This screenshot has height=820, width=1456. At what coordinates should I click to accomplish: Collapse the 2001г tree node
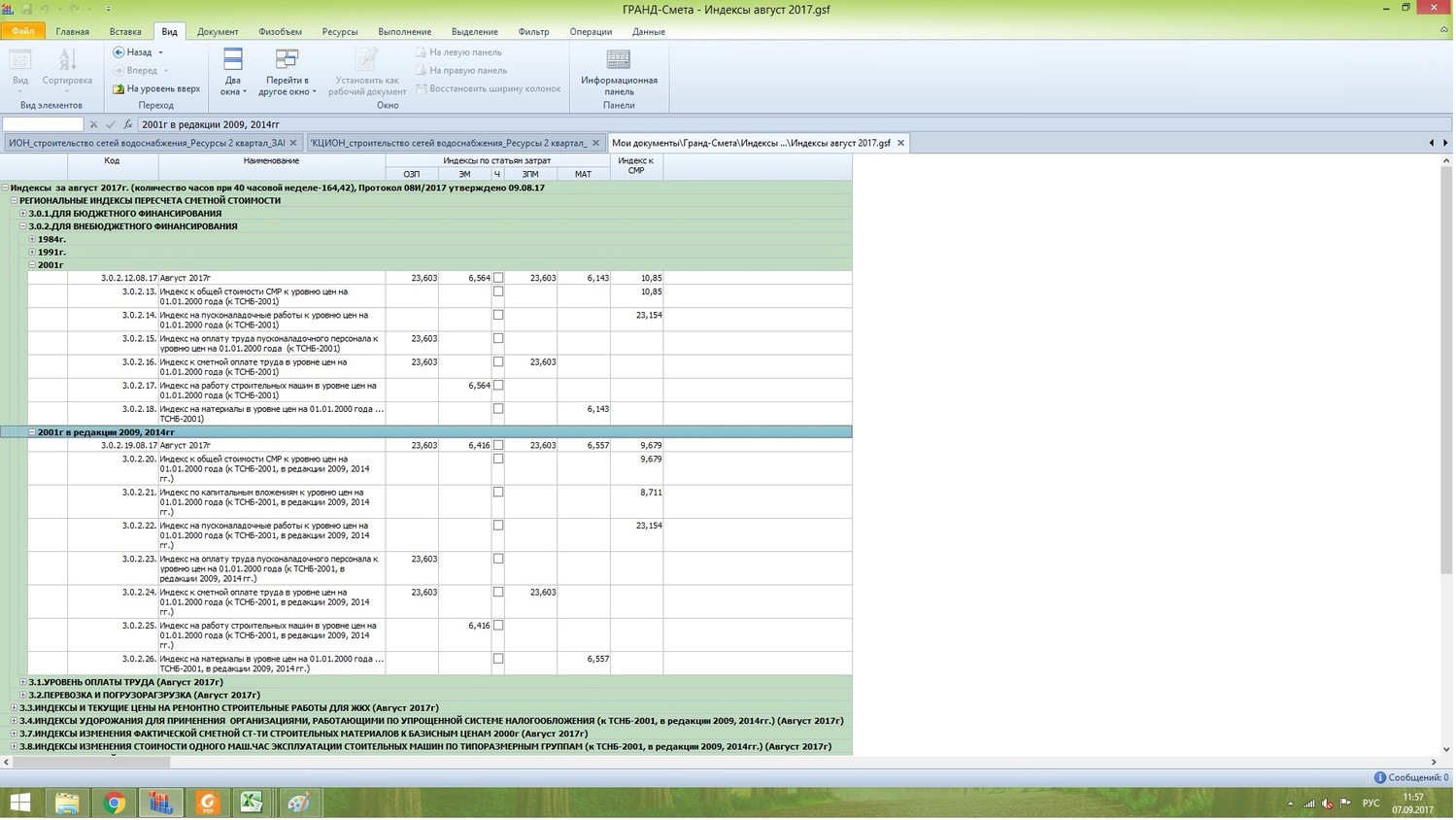pyautogui.click(x=32, y=265)
